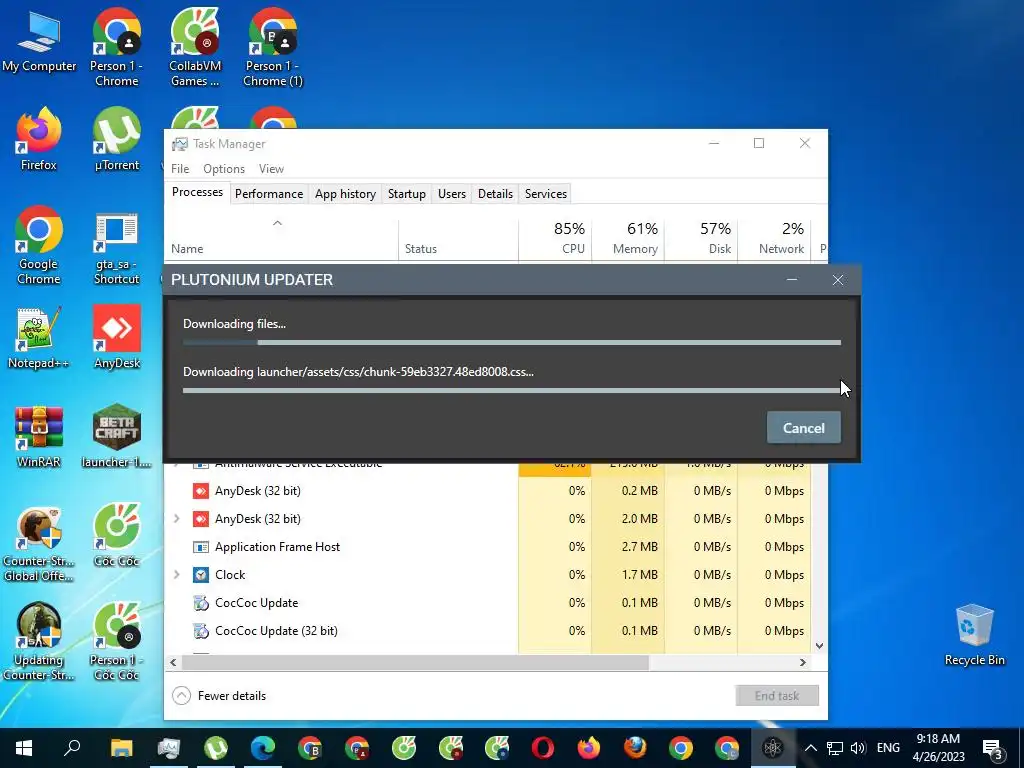
Task: Select the Clock process row
Action: [x=488, y=575]
